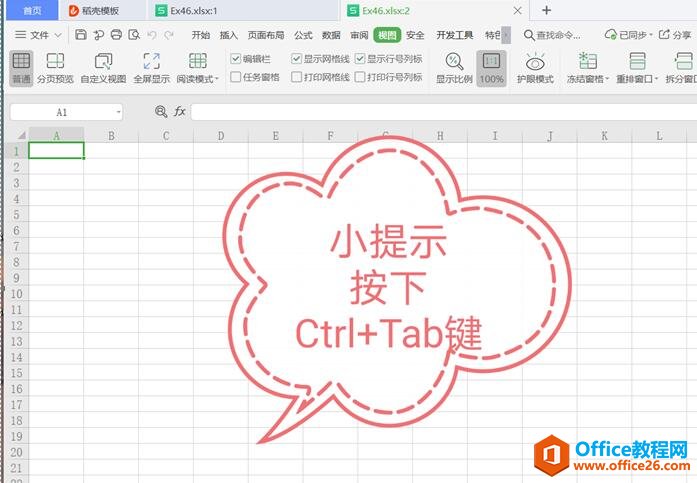Viewport: 697px width, 483px height.
Task: Open the 文件 file menu
Action: (38, 35)
